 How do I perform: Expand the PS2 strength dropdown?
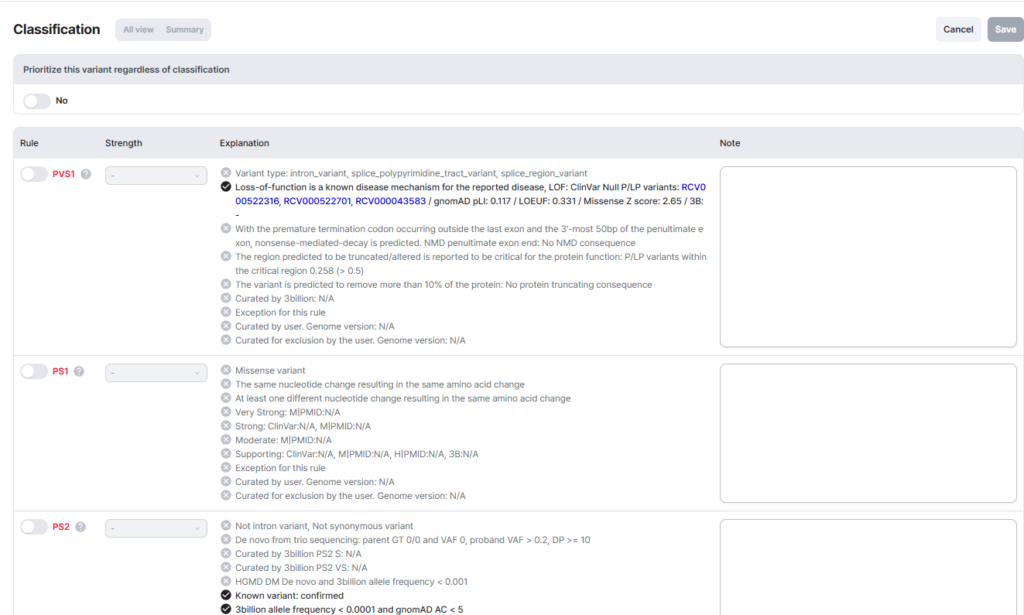[156, 528]
